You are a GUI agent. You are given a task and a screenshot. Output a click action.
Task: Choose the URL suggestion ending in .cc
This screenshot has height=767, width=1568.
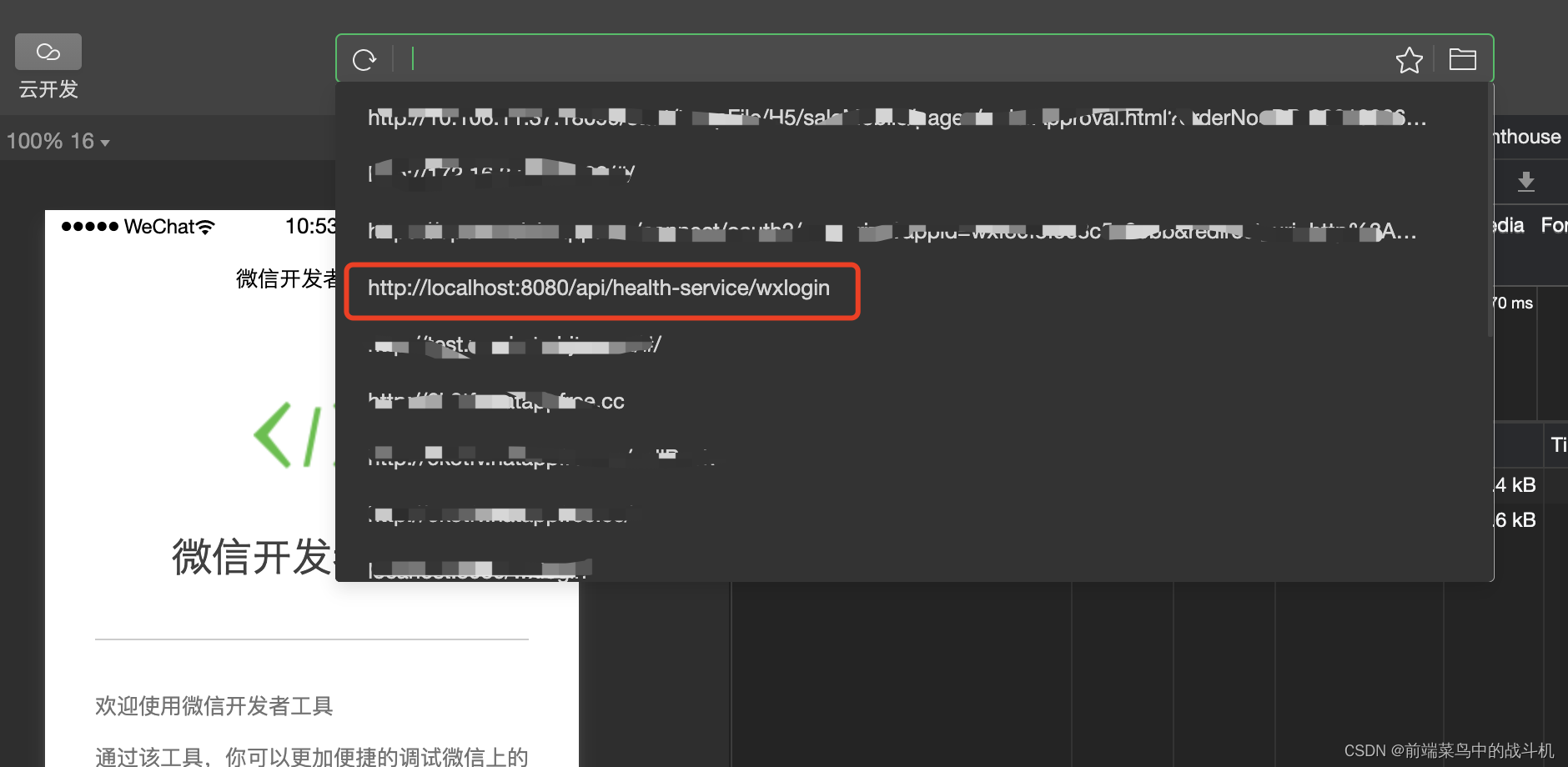pyautogui.click(x=496, y=402)
